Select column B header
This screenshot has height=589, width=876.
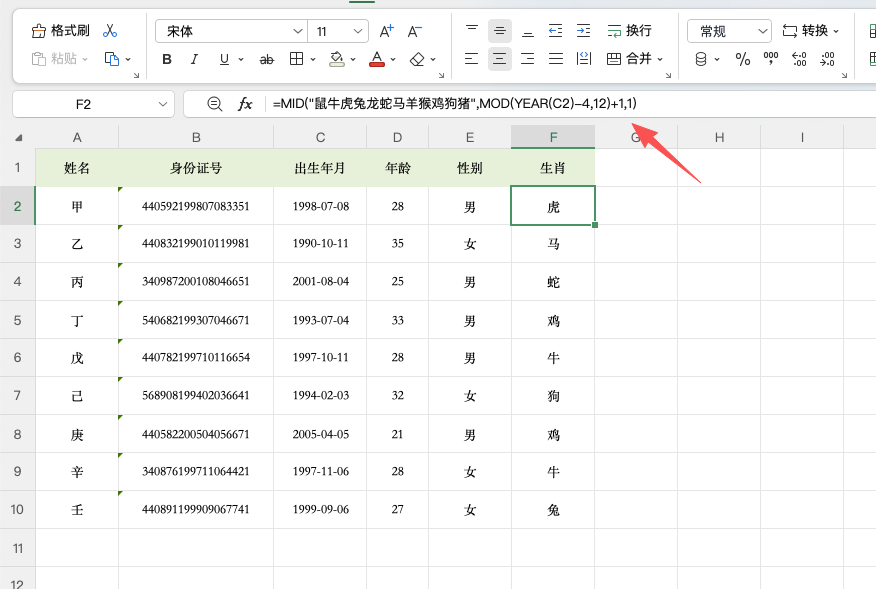click(196, 137)
